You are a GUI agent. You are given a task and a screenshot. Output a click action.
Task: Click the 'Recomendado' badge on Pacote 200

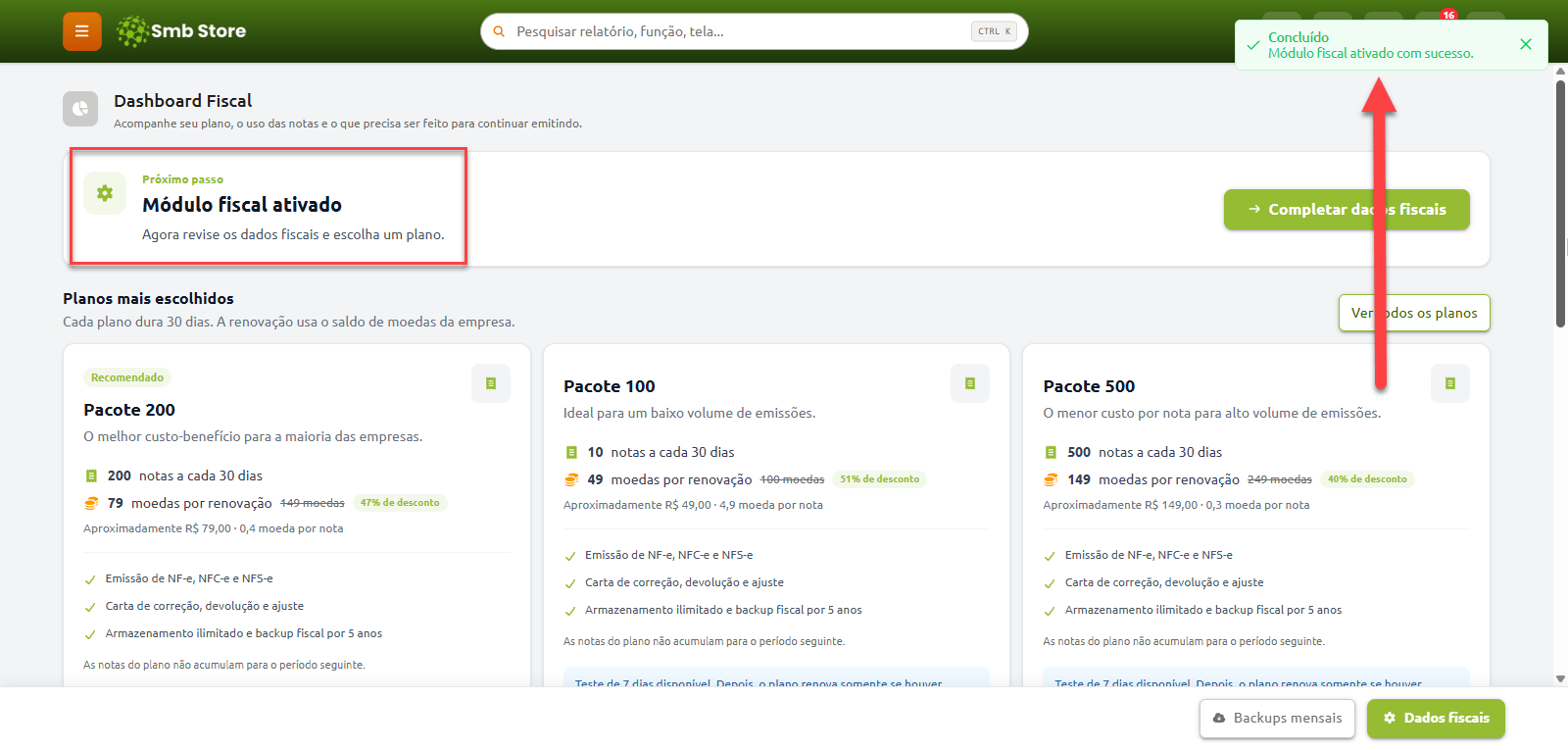(127, 377)
